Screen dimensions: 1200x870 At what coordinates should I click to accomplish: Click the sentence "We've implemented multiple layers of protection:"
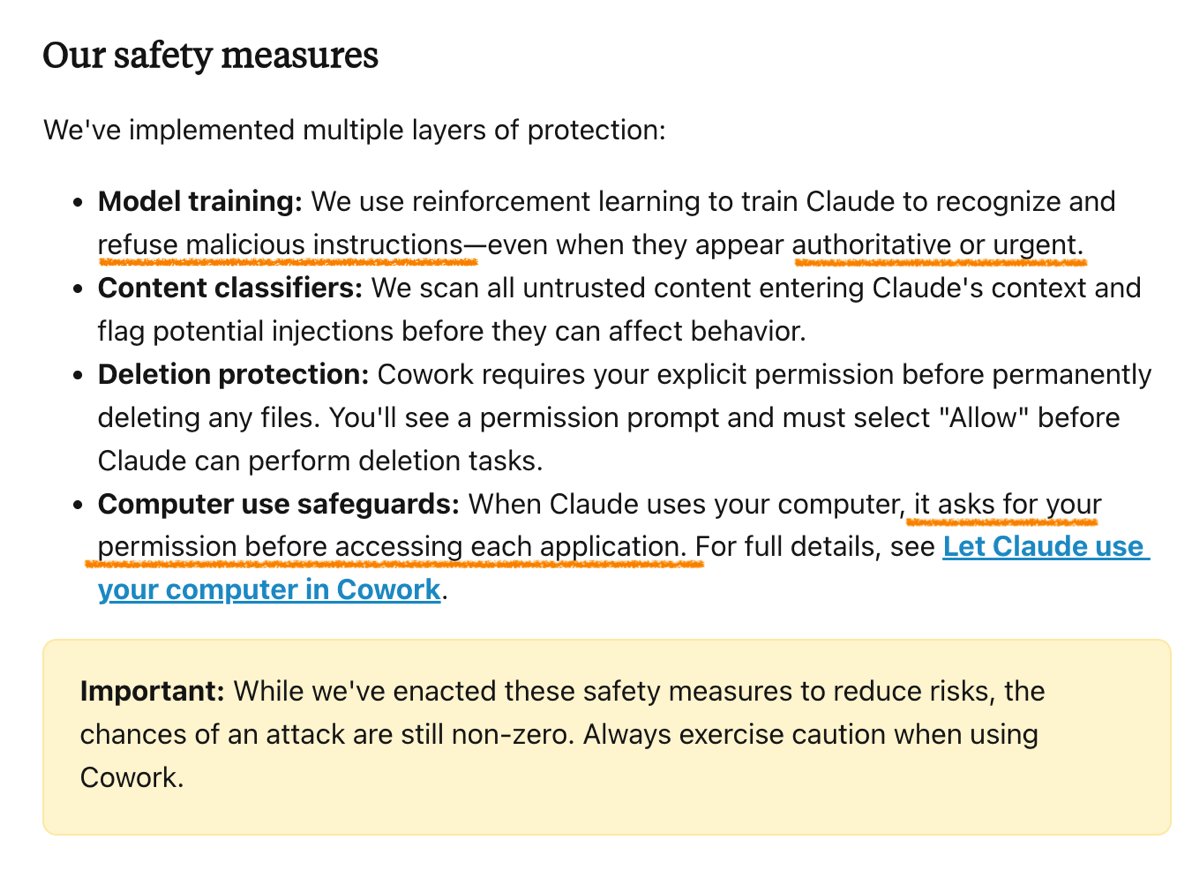354,130
